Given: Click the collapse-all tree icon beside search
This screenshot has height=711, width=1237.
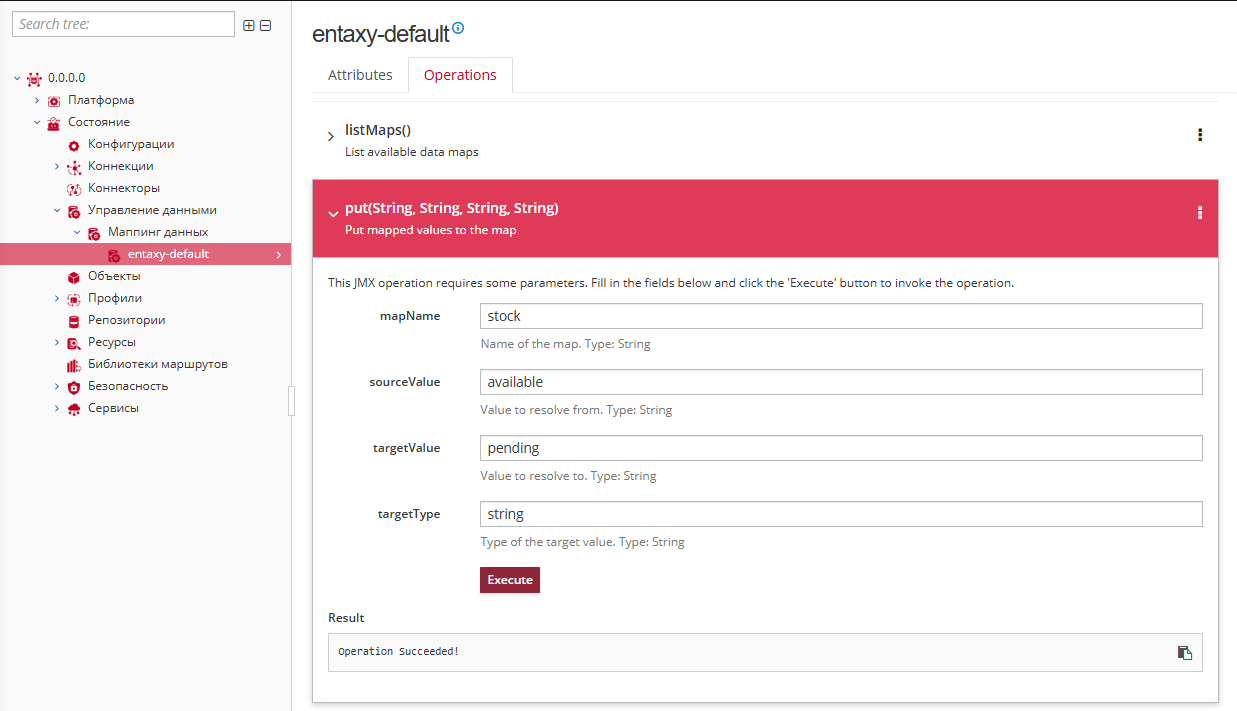Looking at the screenshot, I should click(x=265, y=25).
